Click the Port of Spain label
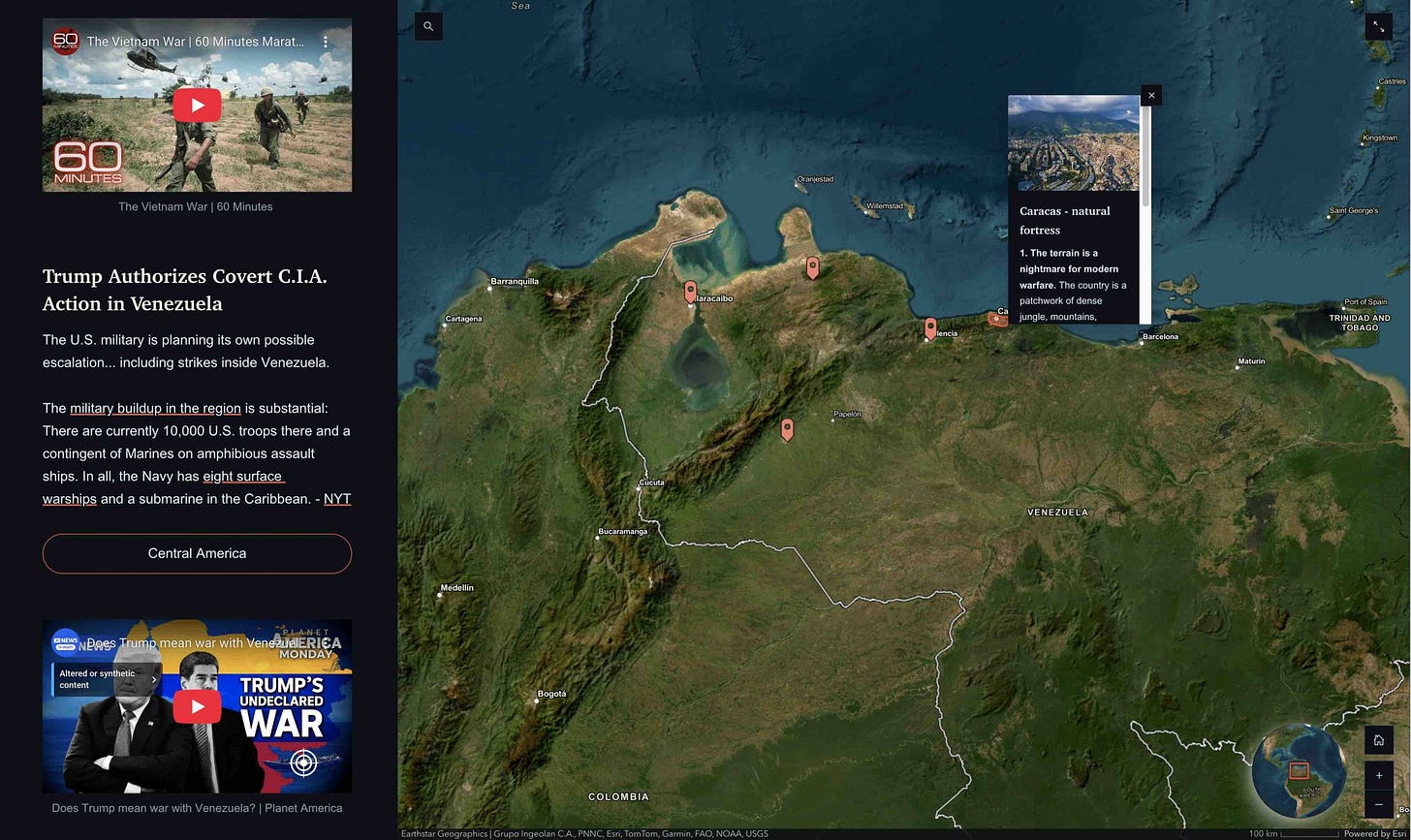Viewport: 1411px width, 840px height. (x=1365, y=302)
